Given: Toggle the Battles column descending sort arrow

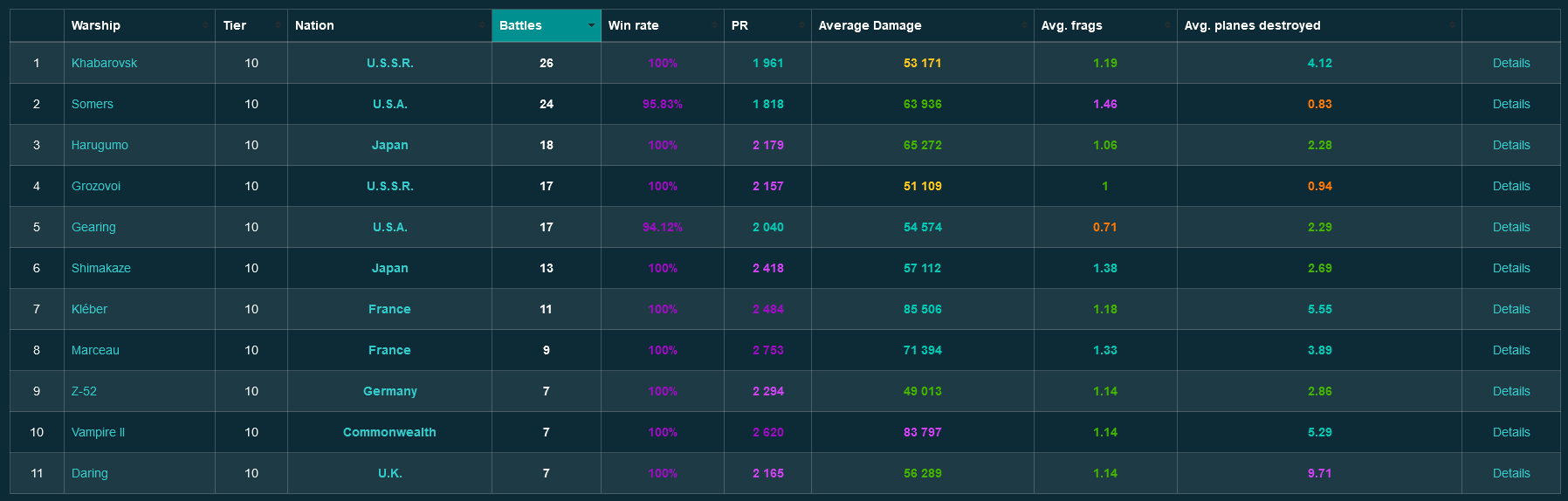Looking at the screenshot, I should click(591, 25).
